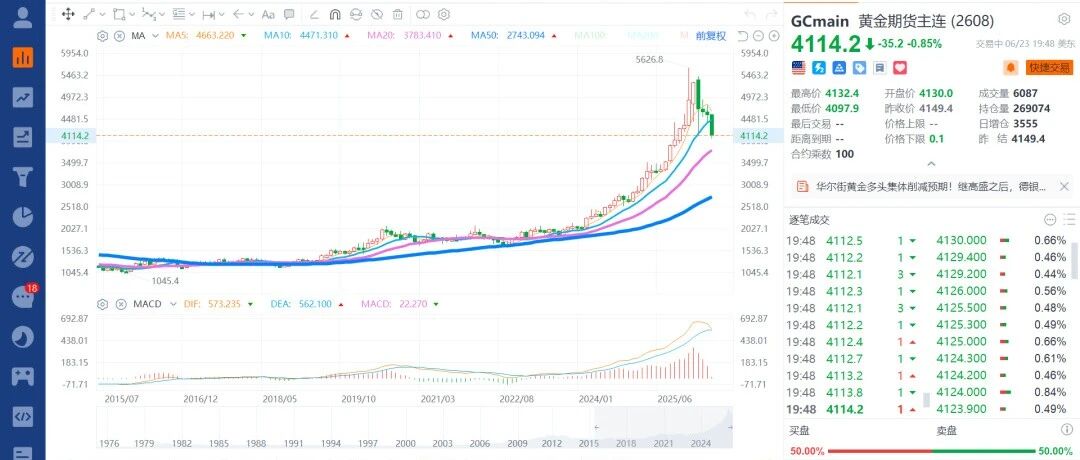Toggle the DIF line in MACD
This screenshot has height=460, width=1080.
pos(217,304)
